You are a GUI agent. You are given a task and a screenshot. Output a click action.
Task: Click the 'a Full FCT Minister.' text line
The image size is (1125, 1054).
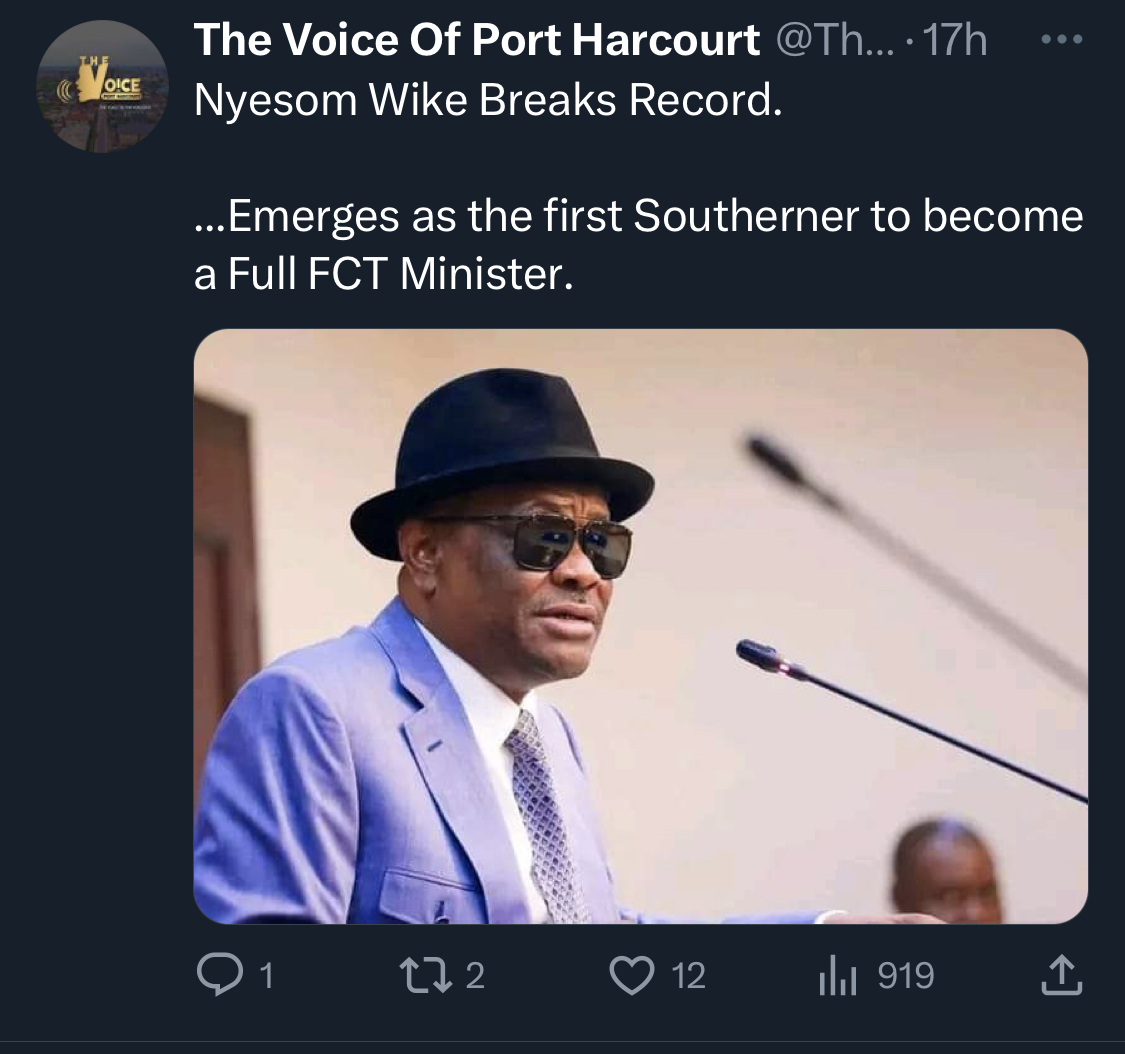click(384, 274)
